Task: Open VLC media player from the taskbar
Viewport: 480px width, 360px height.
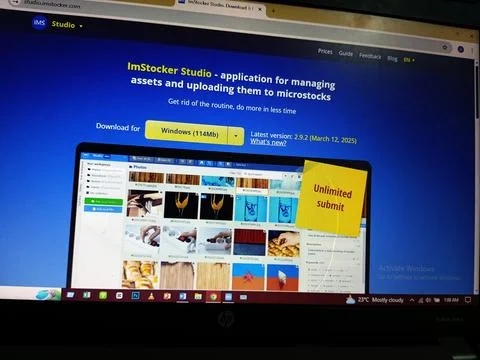Action: click(151, 296)
